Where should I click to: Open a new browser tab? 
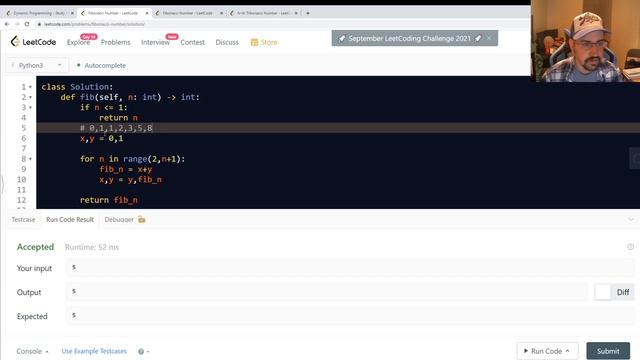click(x=308, y=13)
